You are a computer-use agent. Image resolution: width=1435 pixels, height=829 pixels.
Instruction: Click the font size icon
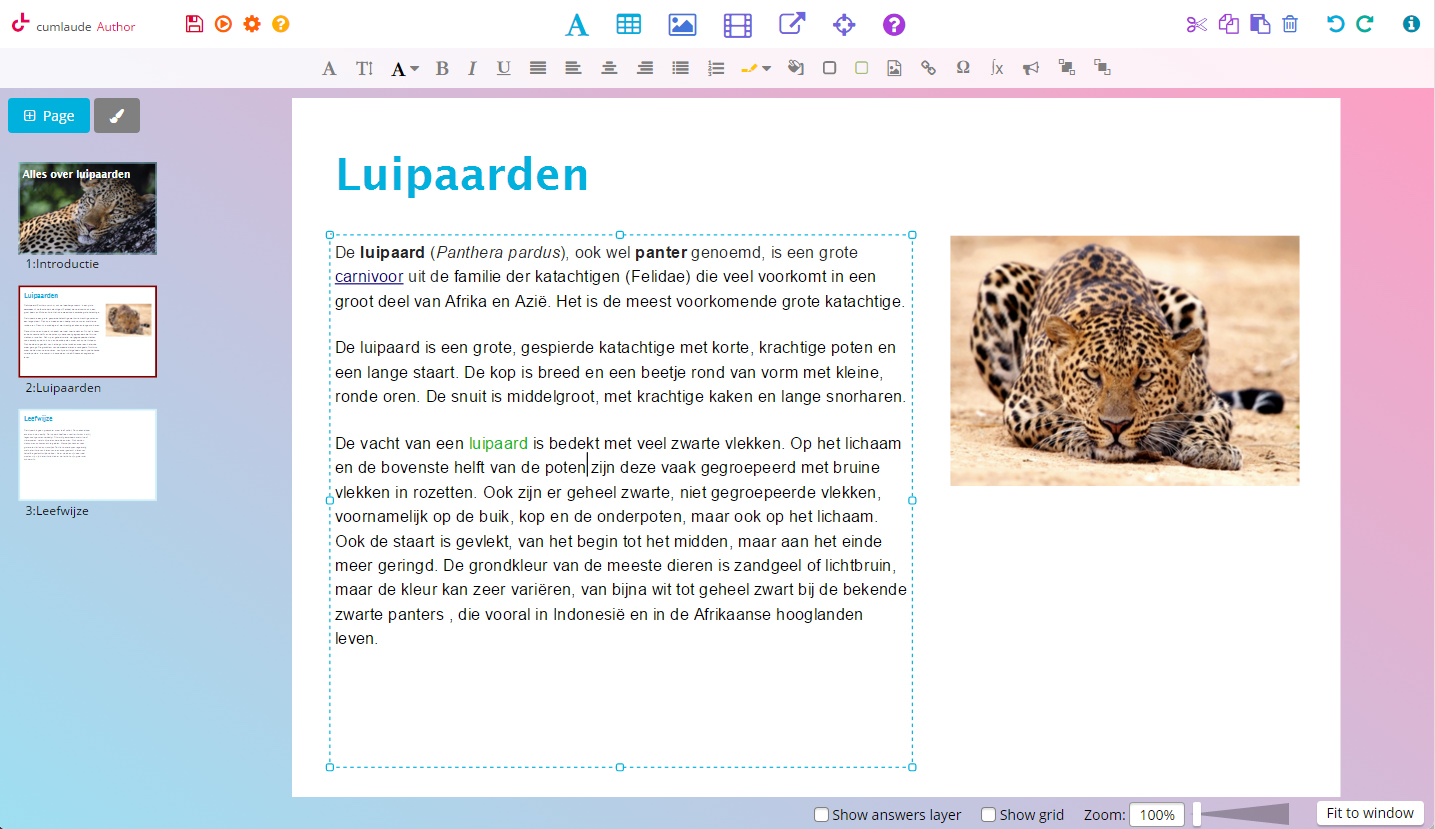pos(365,68)
